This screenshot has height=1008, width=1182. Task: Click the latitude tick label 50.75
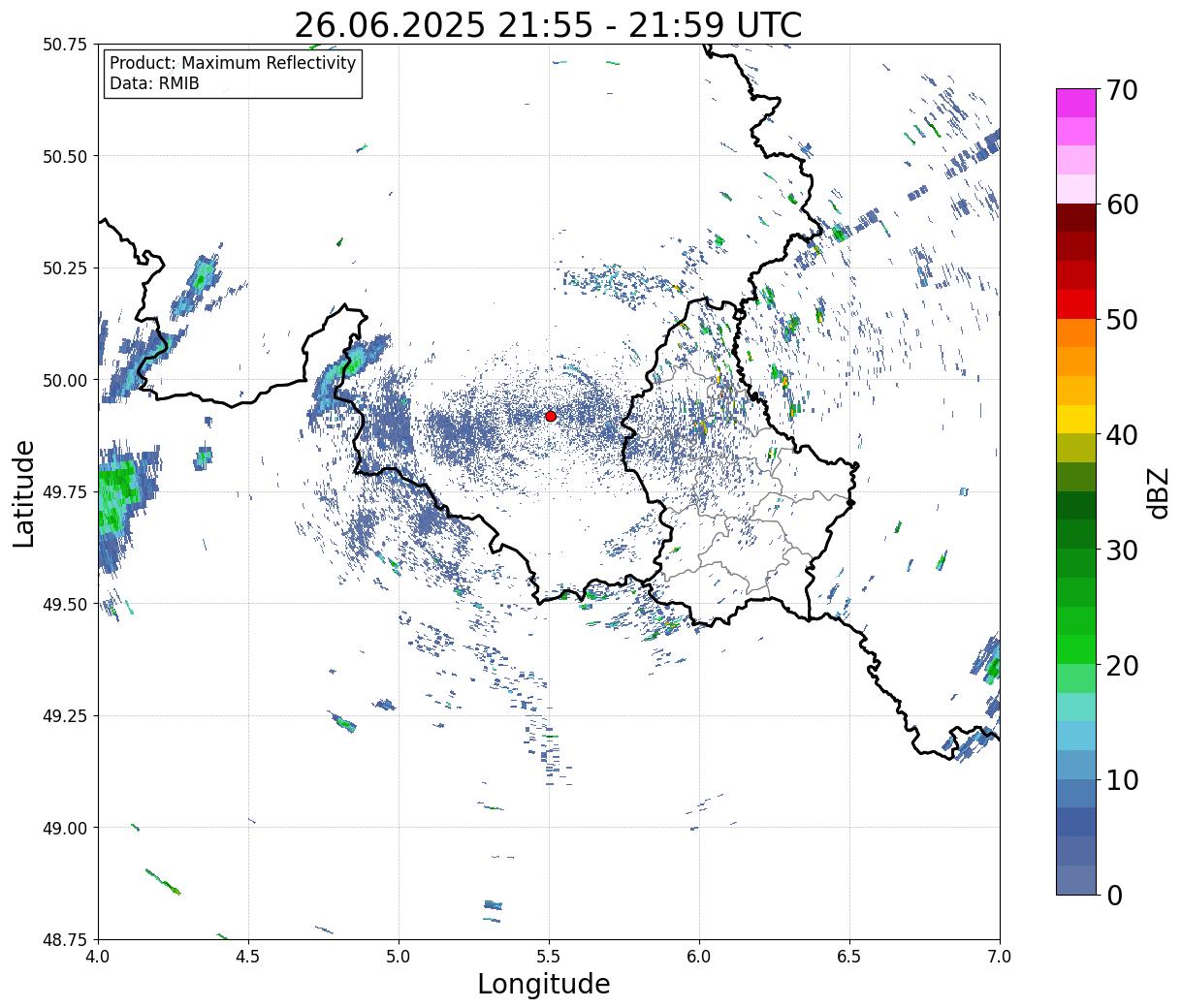pos(65,45)
